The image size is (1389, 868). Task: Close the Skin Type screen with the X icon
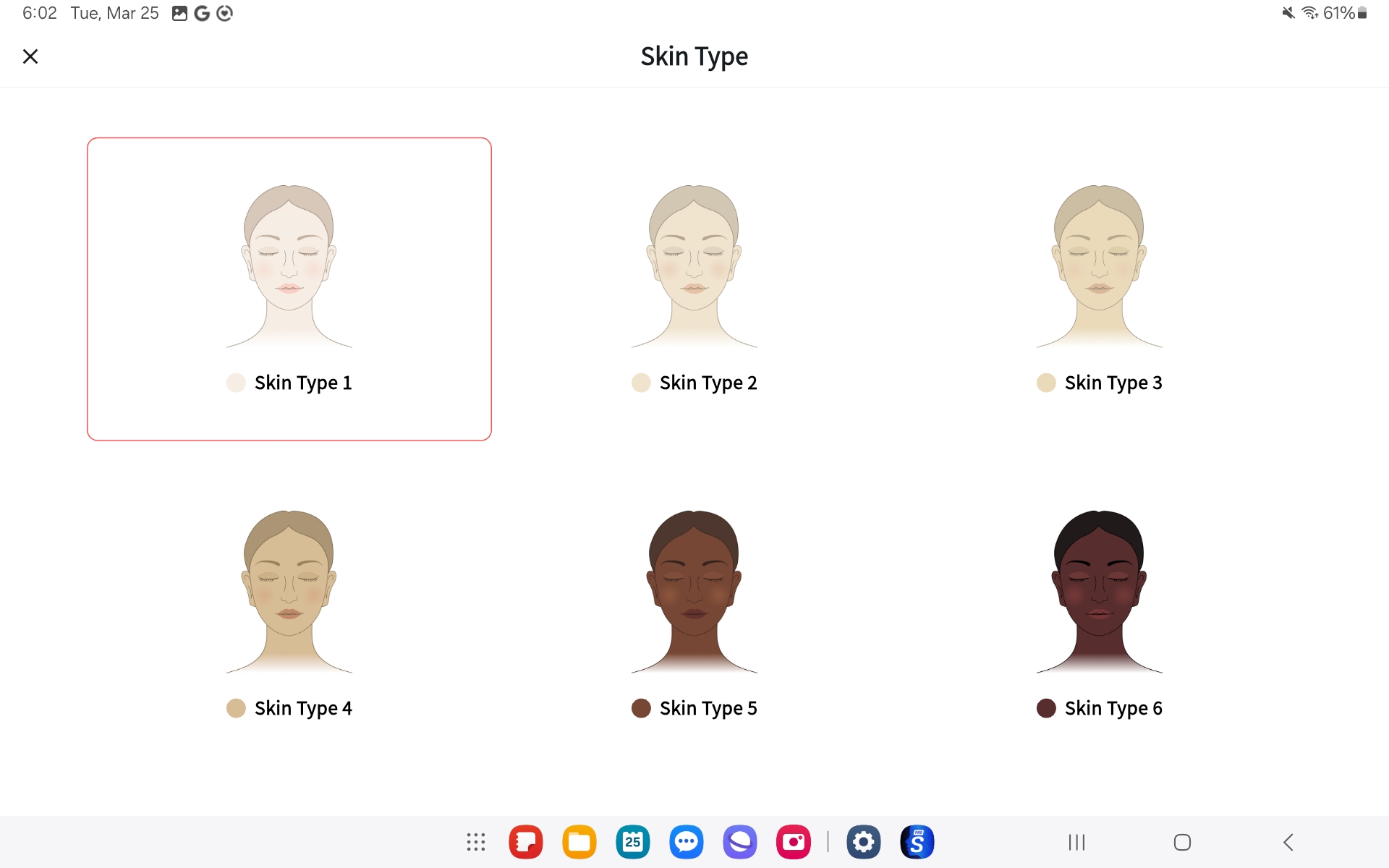click(30, 56)
